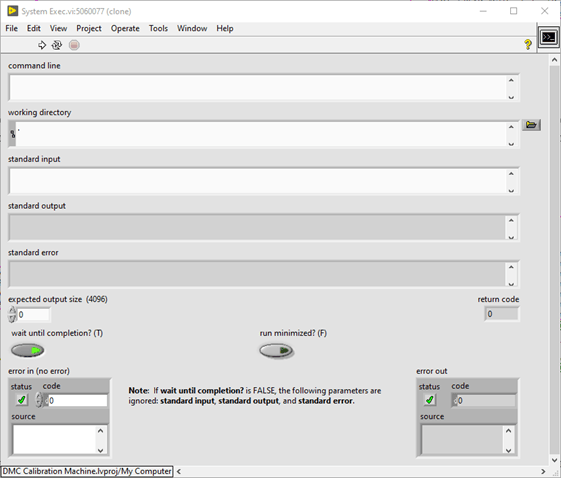This screenshot has width=561, height=478.
Task: Open the Project menu
Action: (x=89, y=29)
